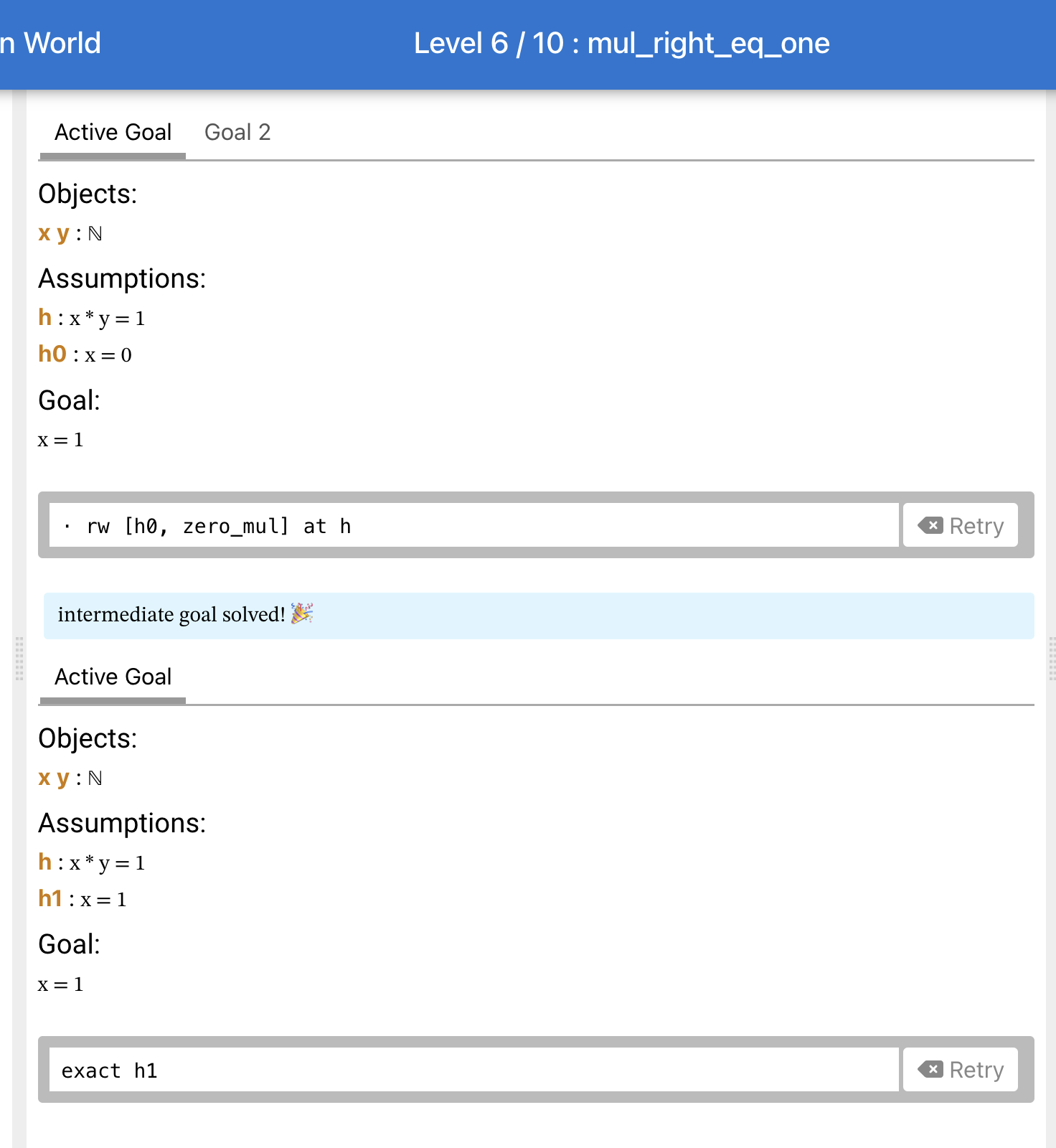Screen dimensions: 1056x1148
Task: Switch to the Goal 2 tab
Action: (x=237, y=132)
